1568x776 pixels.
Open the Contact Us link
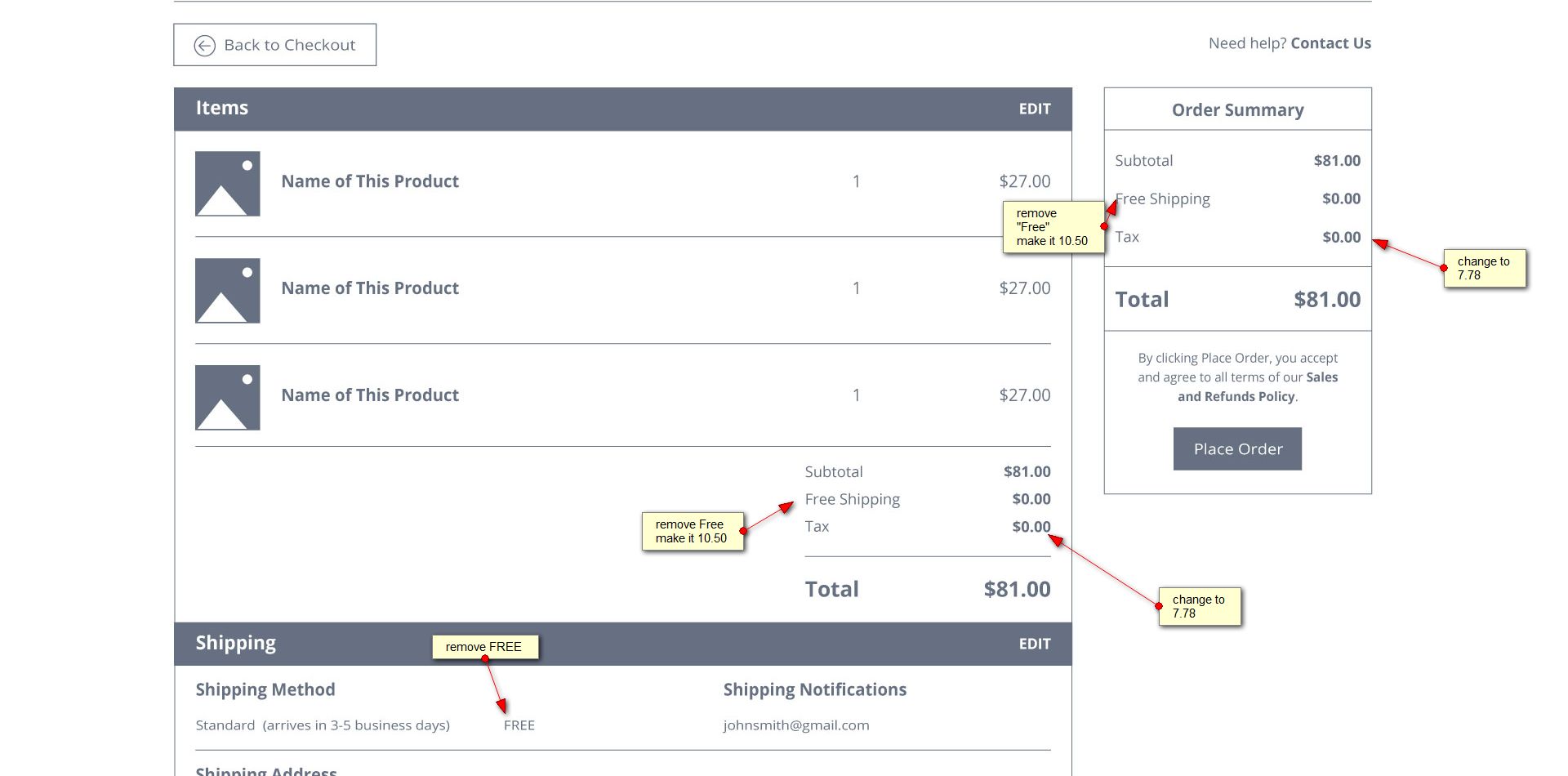coord(1330,43)
